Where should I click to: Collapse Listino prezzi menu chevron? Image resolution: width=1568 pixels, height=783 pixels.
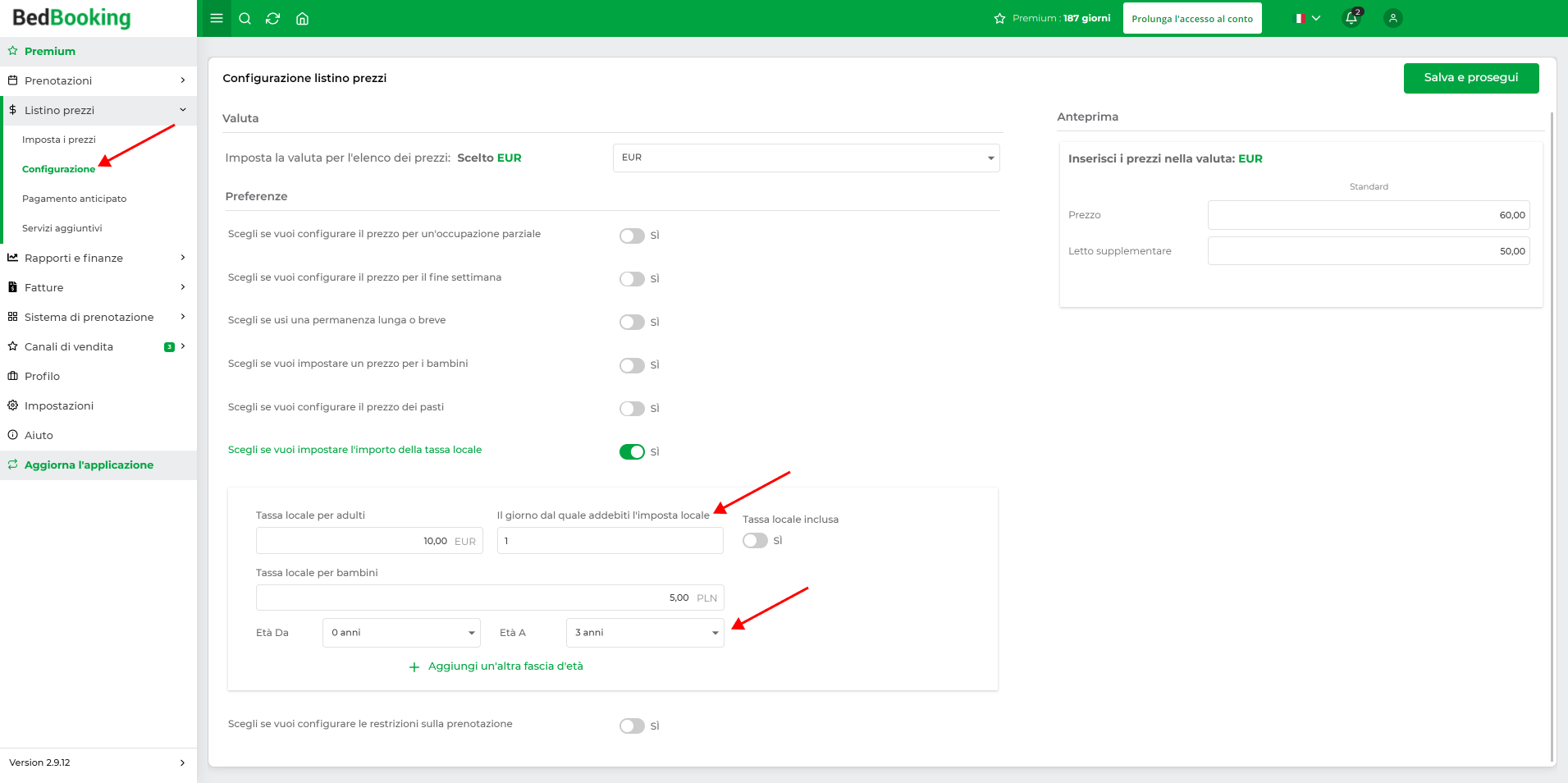183,110
